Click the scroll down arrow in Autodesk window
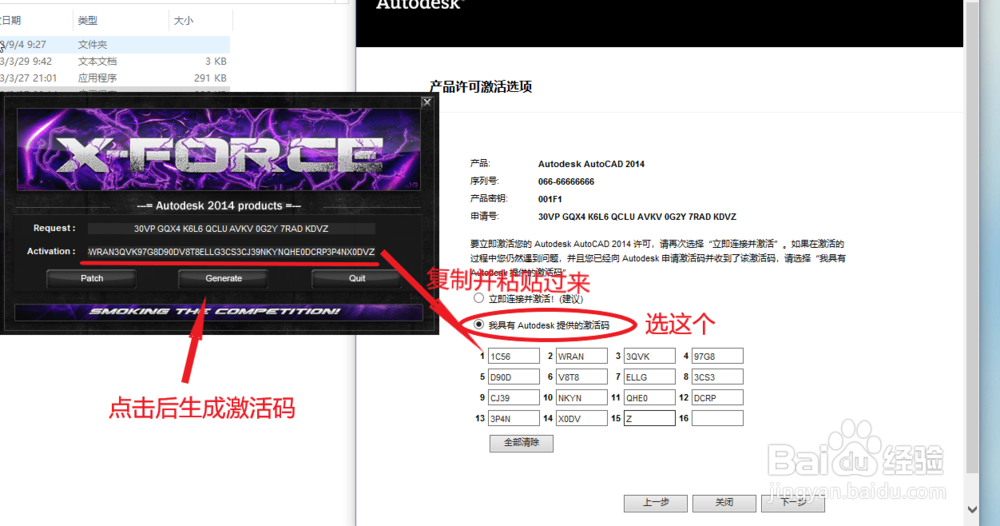1000x526 pixels. tap(972, 509)
